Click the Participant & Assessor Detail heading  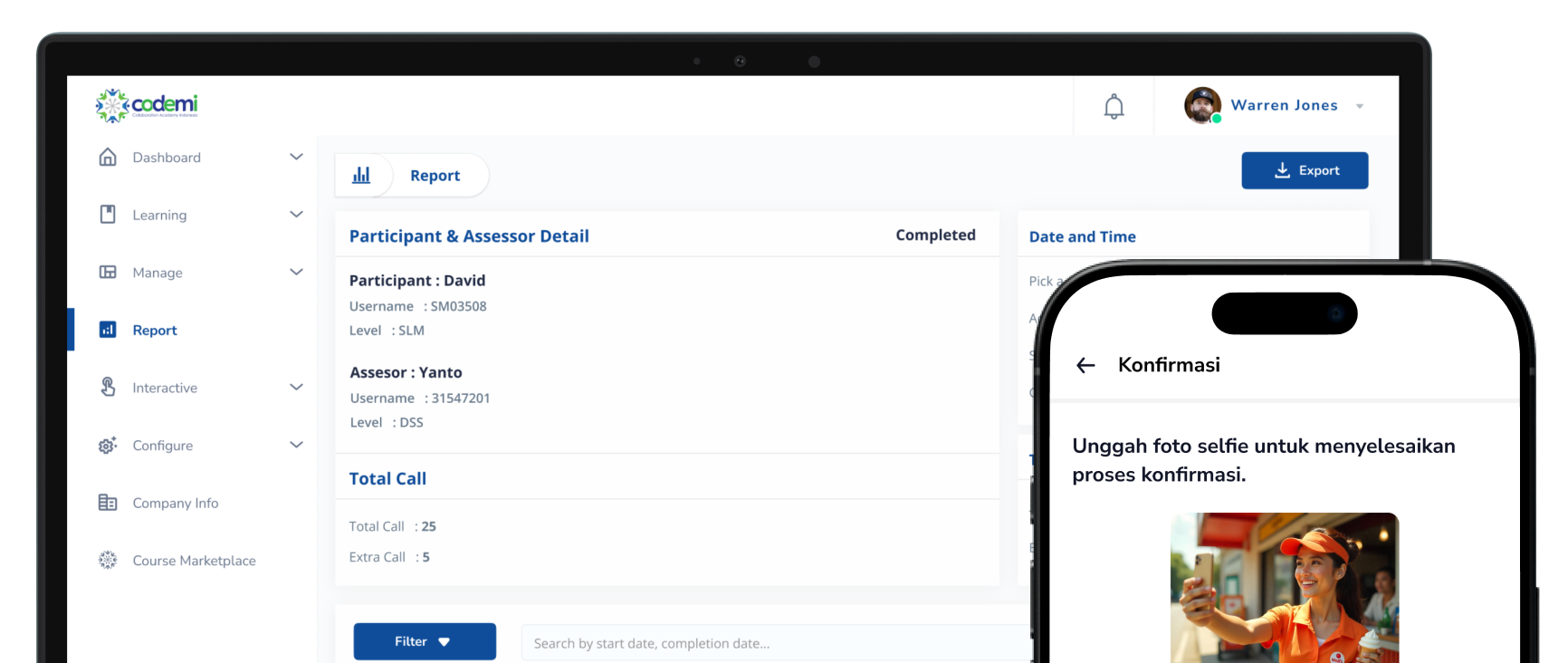[469, 235]
